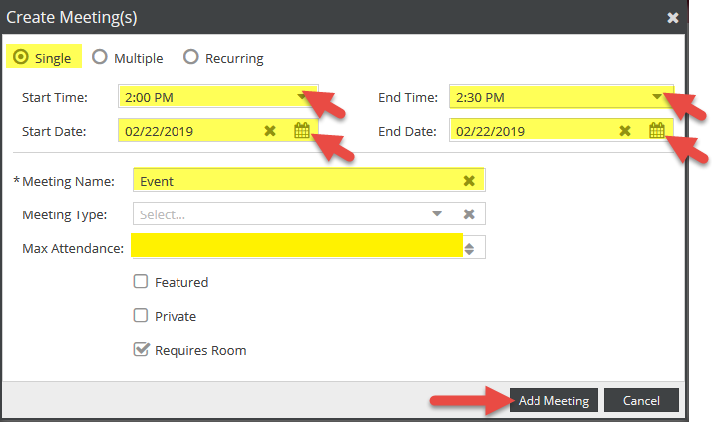Select the Recurring meeting radio button
The width and height of the screenshot is (712, 422).
click(191, 57)
